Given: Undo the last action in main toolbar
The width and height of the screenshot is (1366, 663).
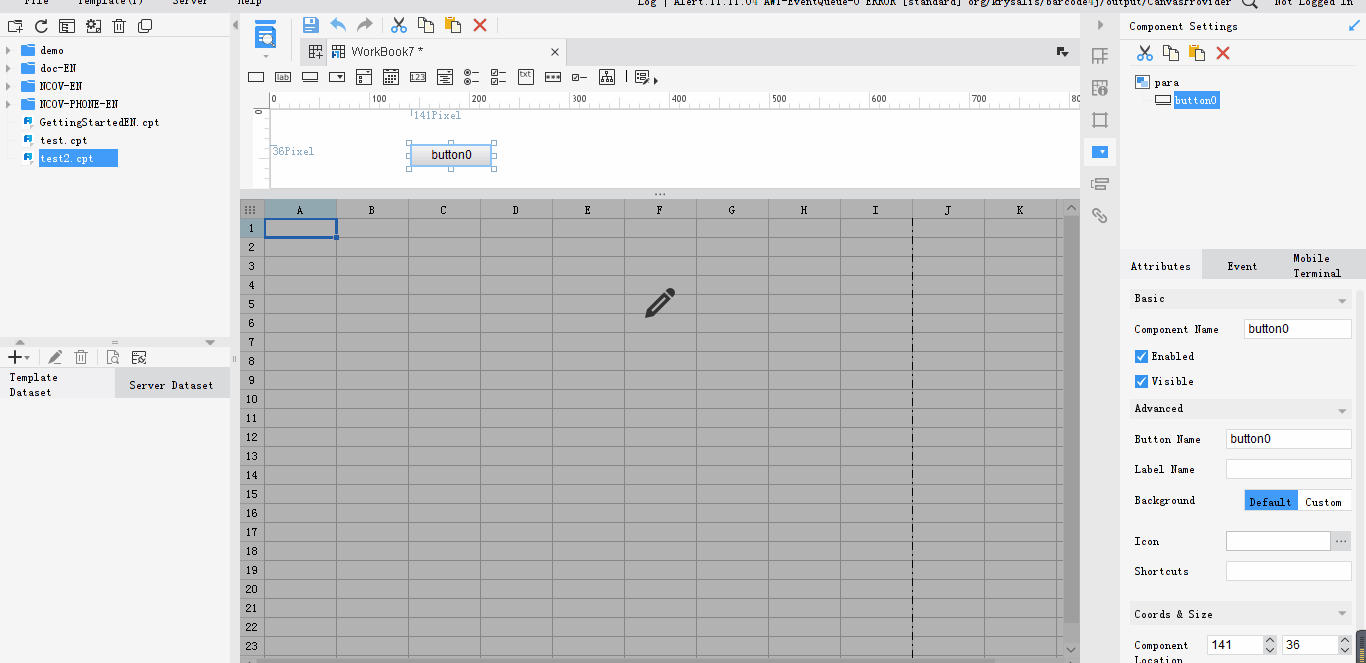Looking at the screenshot, I should coord(338,25).
